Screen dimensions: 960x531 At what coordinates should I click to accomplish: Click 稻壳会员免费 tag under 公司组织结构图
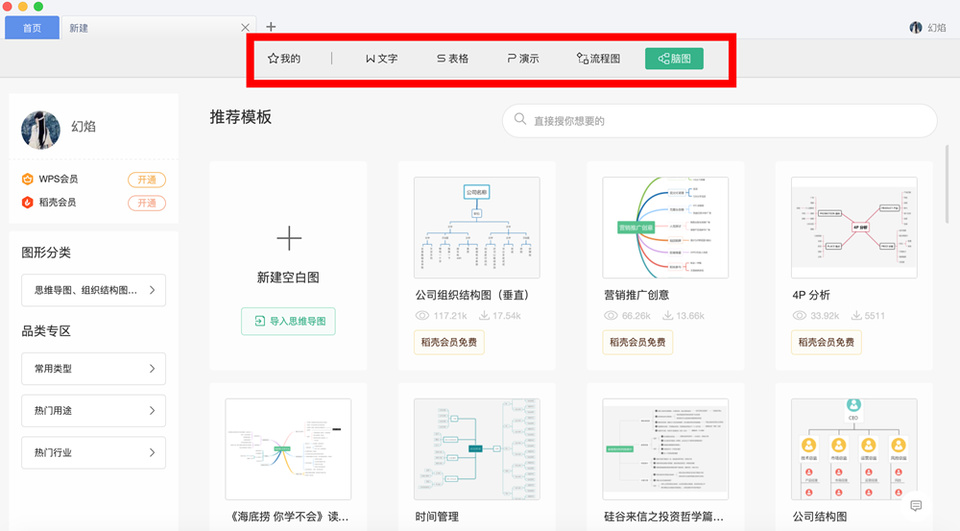449,342
